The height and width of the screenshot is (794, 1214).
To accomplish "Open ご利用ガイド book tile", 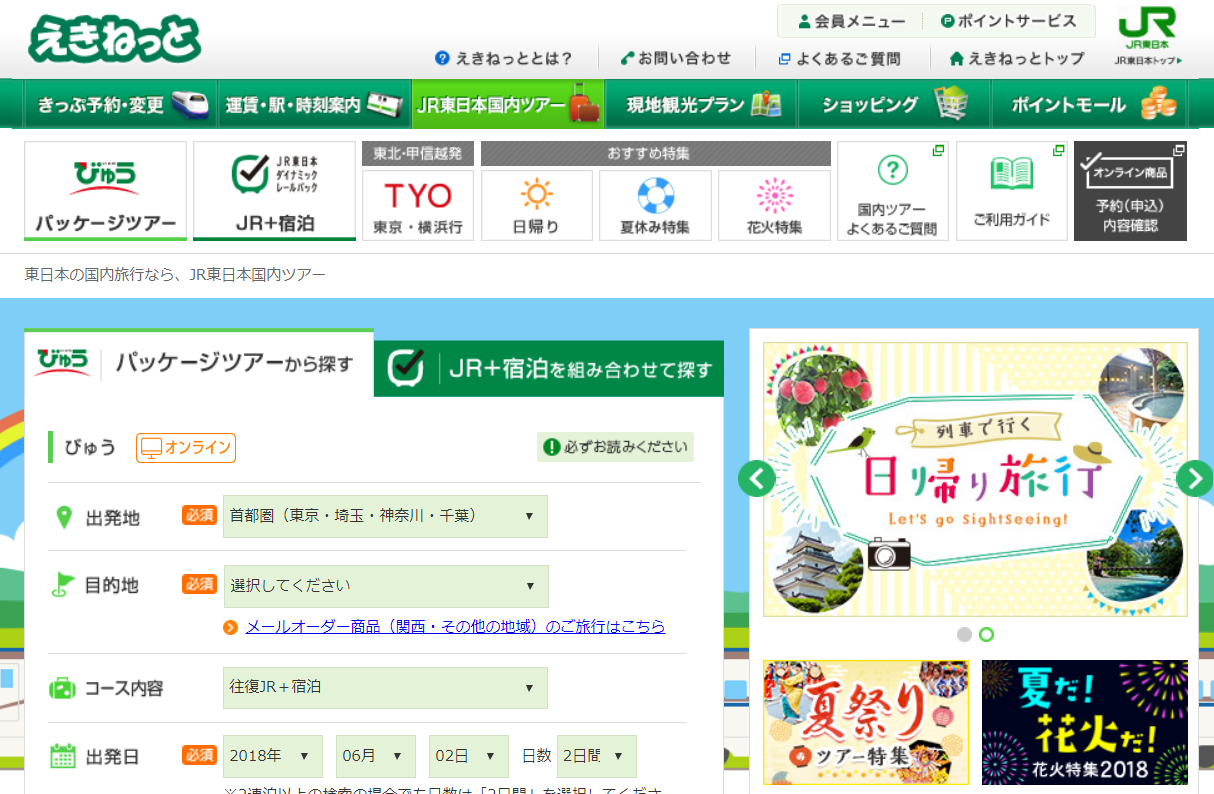I will [1011, 191].
